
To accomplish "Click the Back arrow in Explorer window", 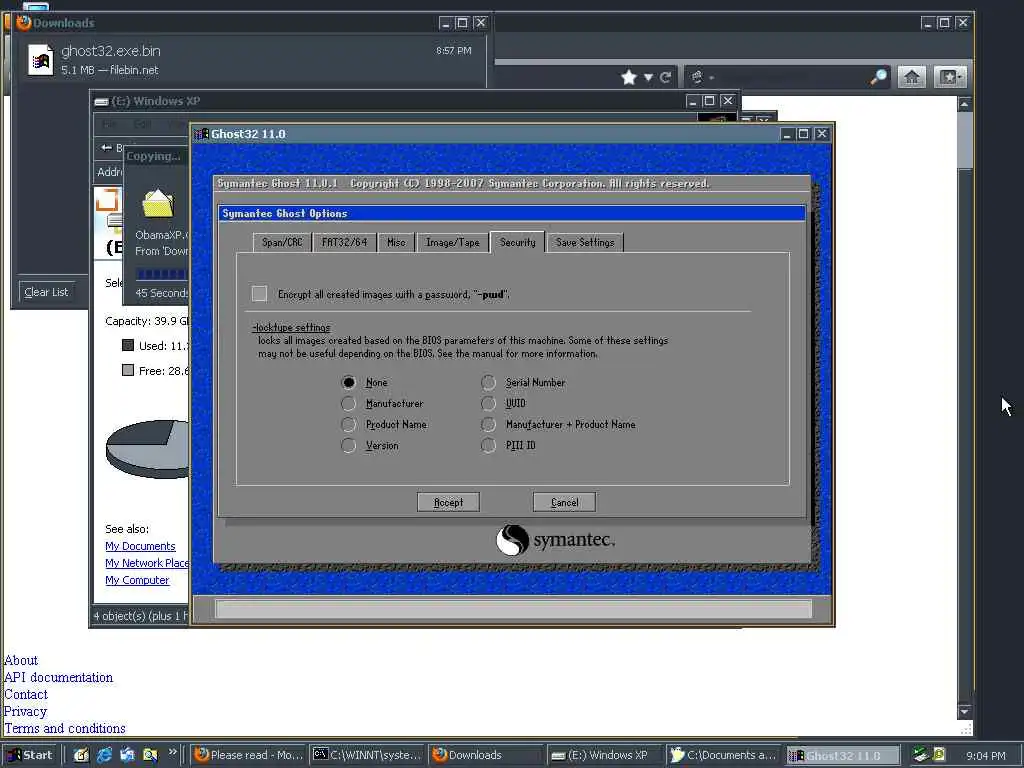I will (106, 148).
